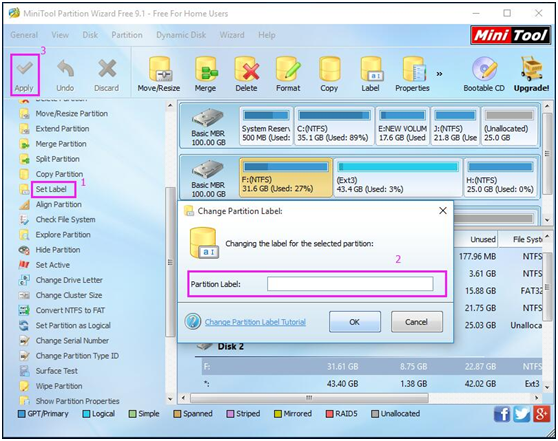Select Set Partition as Logical

73,325
